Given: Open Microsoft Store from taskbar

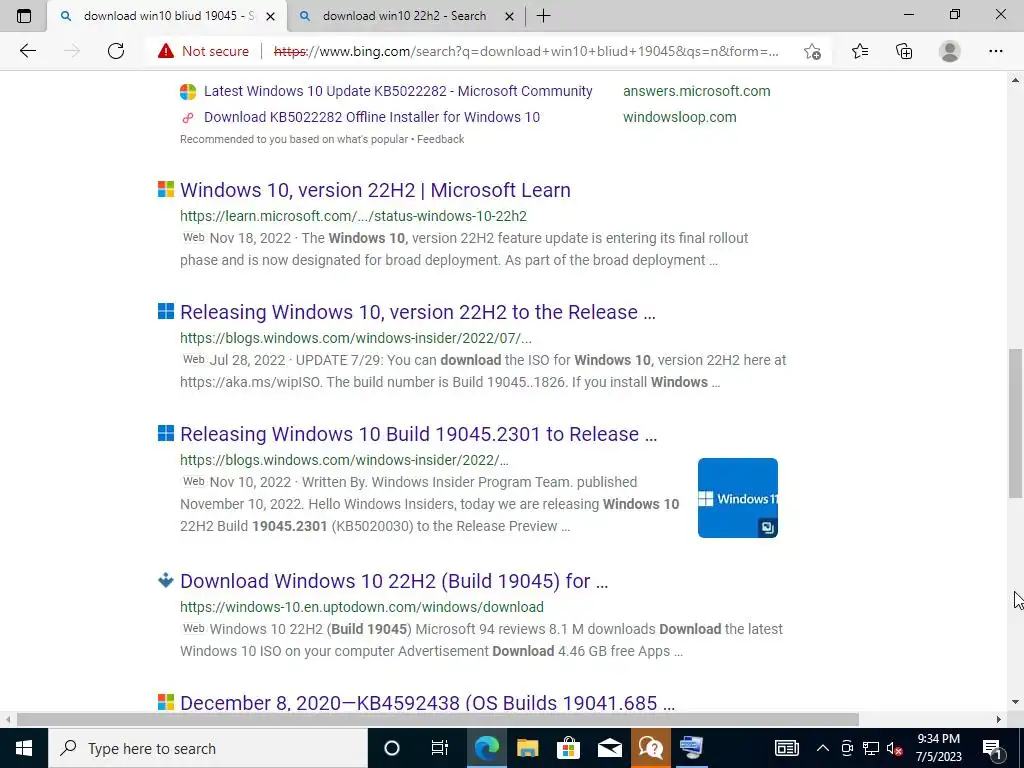Looking at the screenshot, I should [x=569, y=748].
